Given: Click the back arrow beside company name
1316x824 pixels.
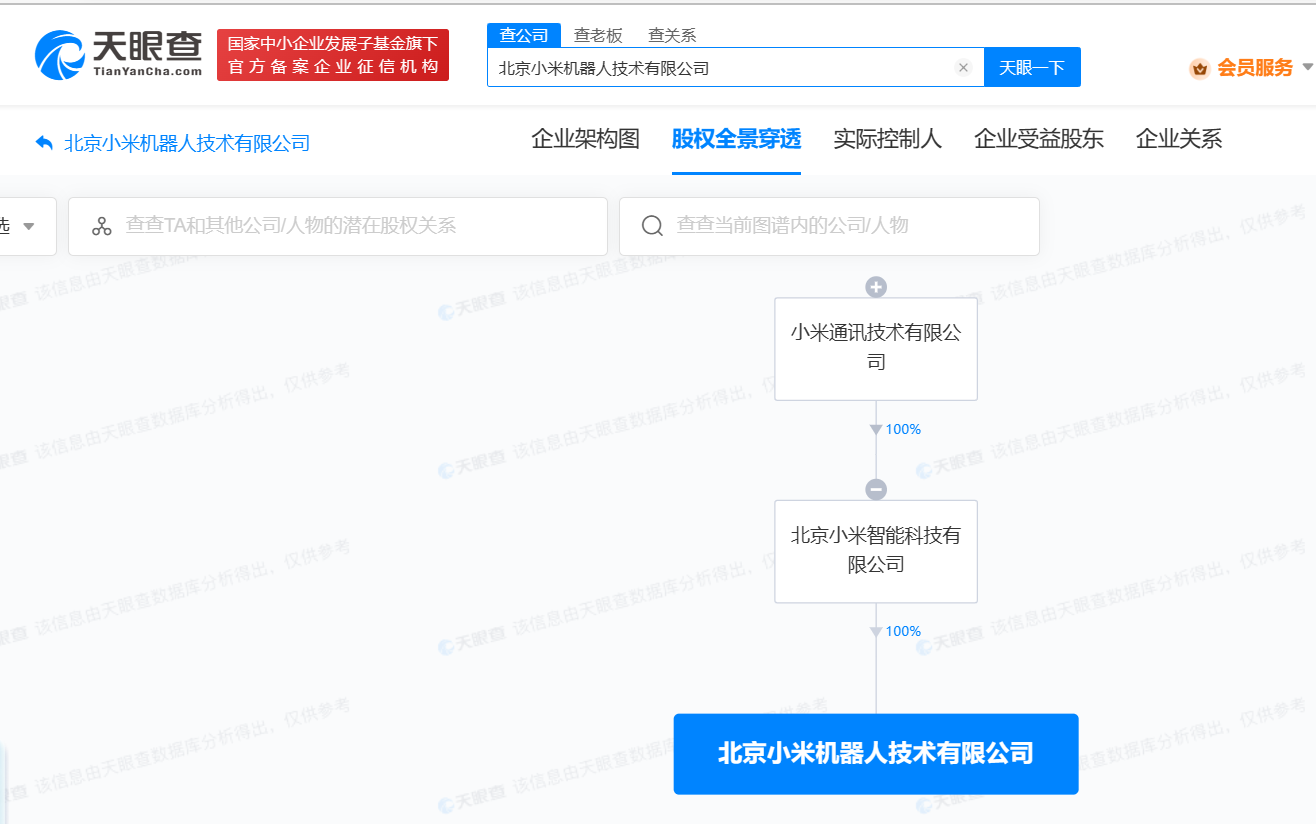Looking at the screenshot, I should tap(44, 142).
